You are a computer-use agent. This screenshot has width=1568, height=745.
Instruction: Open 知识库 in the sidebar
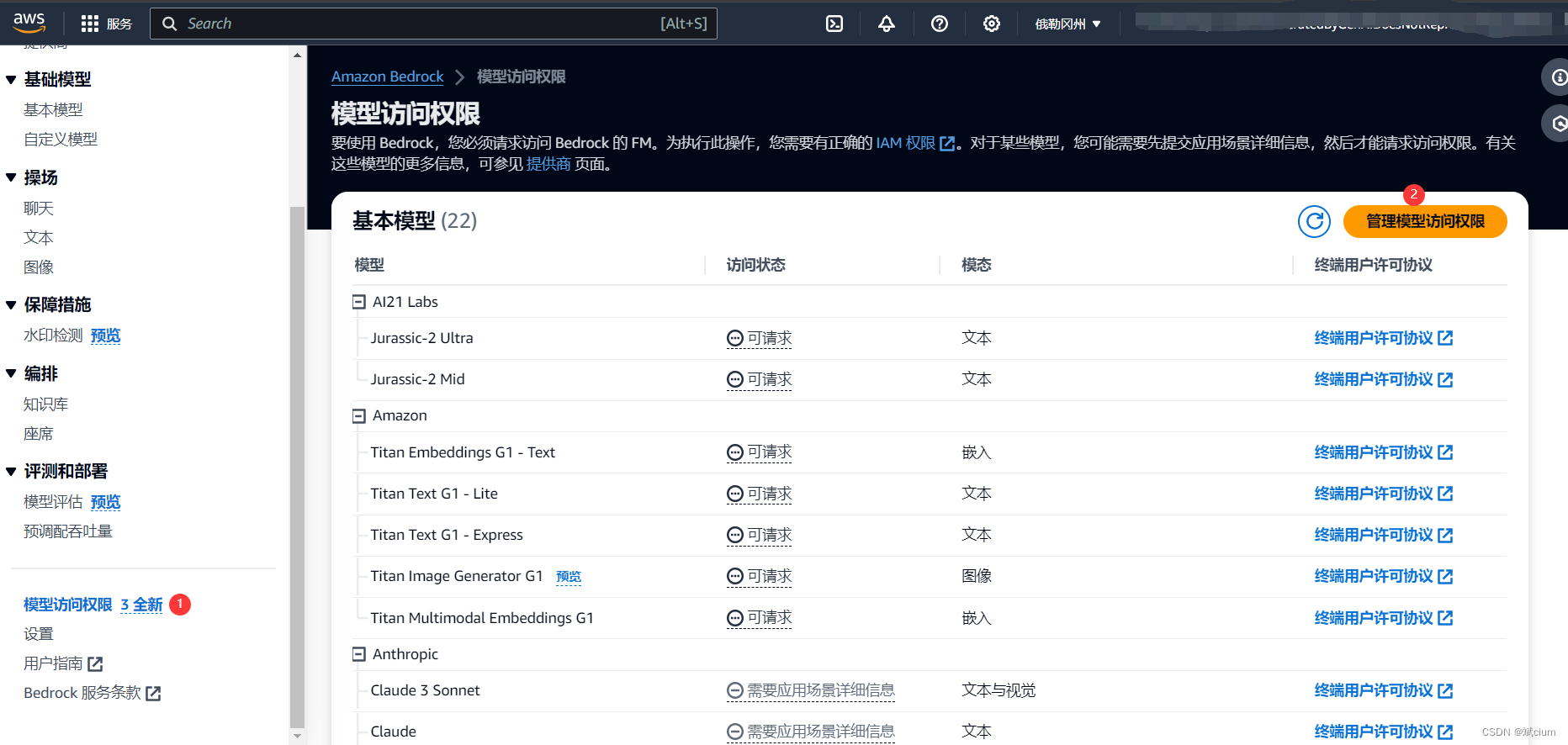pos(46,404)
